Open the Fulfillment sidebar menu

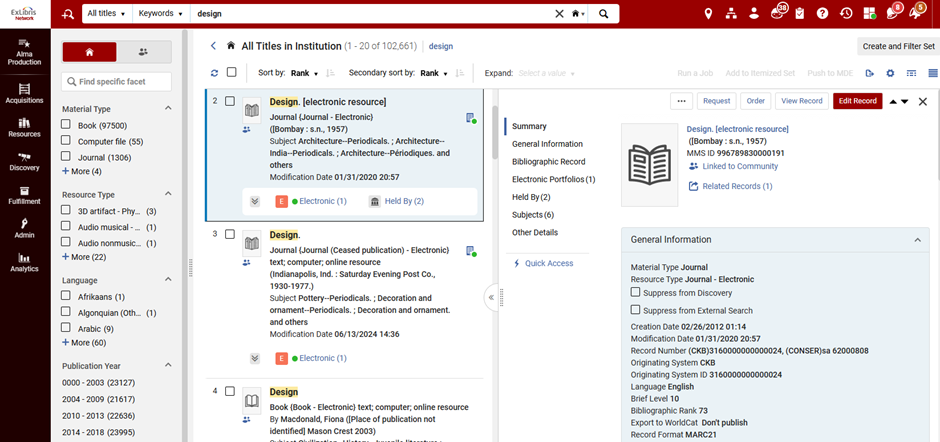pyautogui.click(x=25, y=195)
